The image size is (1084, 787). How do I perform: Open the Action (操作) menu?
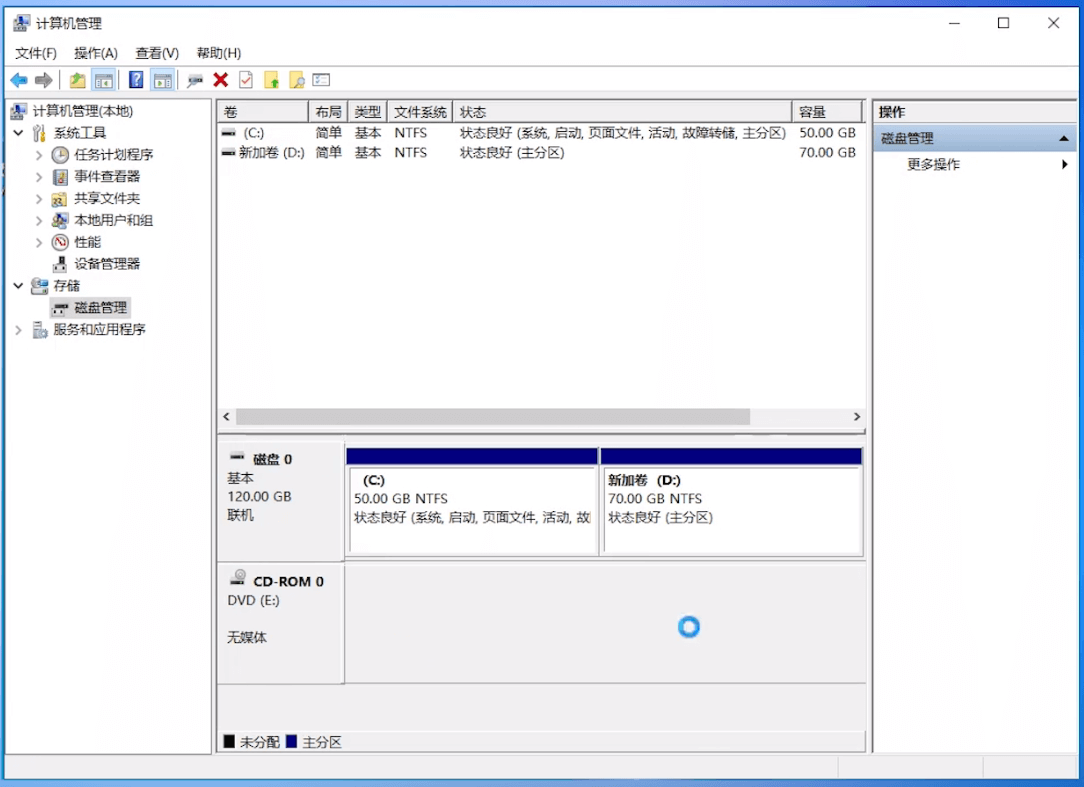click(x=96, y=53)
